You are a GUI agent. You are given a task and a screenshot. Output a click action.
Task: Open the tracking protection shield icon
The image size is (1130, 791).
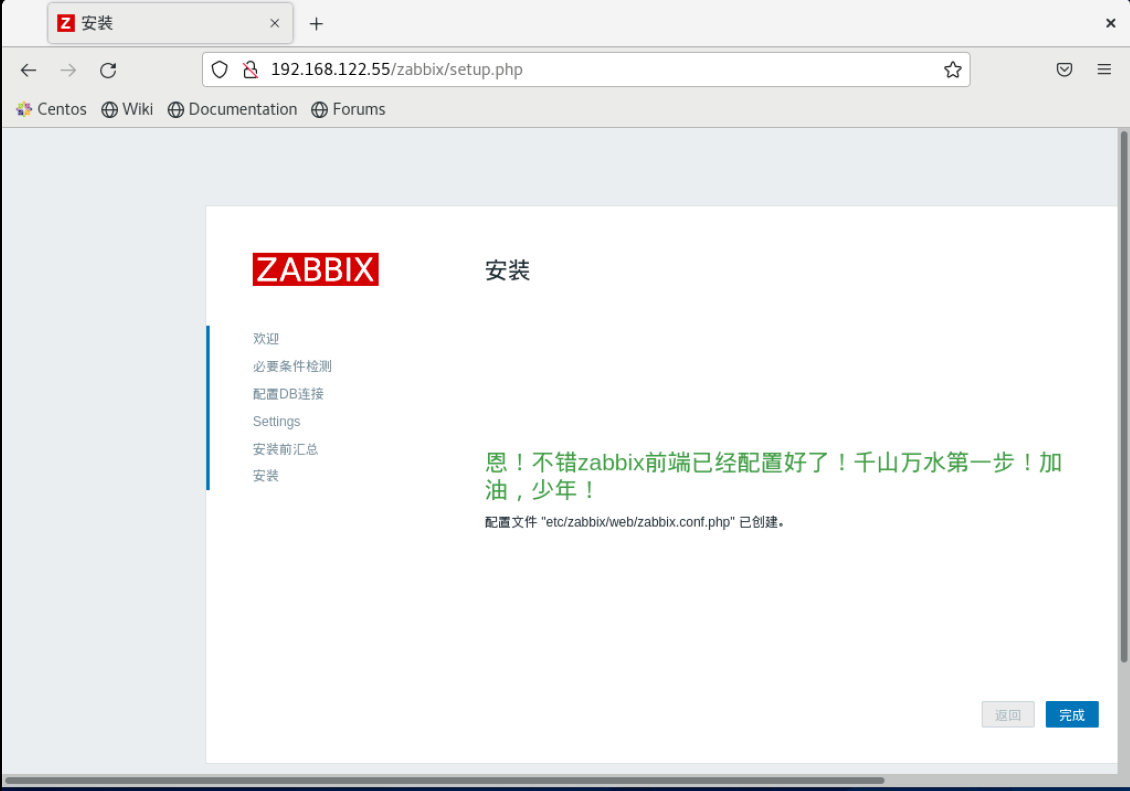(x=220, y=70)
